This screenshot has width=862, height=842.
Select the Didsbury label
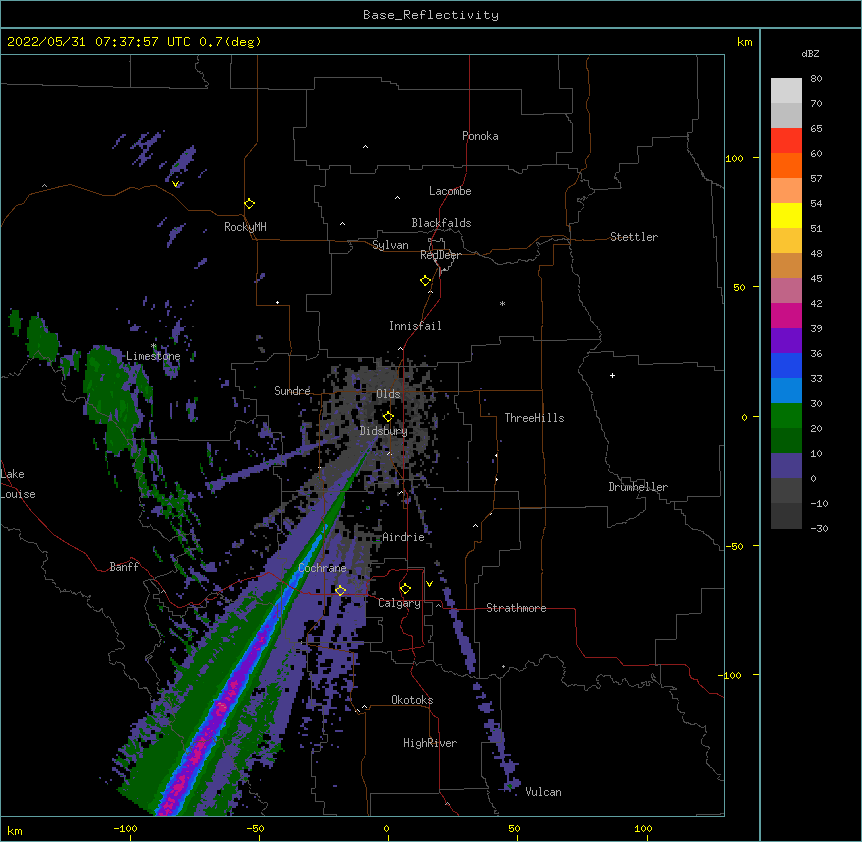(383, 431)
